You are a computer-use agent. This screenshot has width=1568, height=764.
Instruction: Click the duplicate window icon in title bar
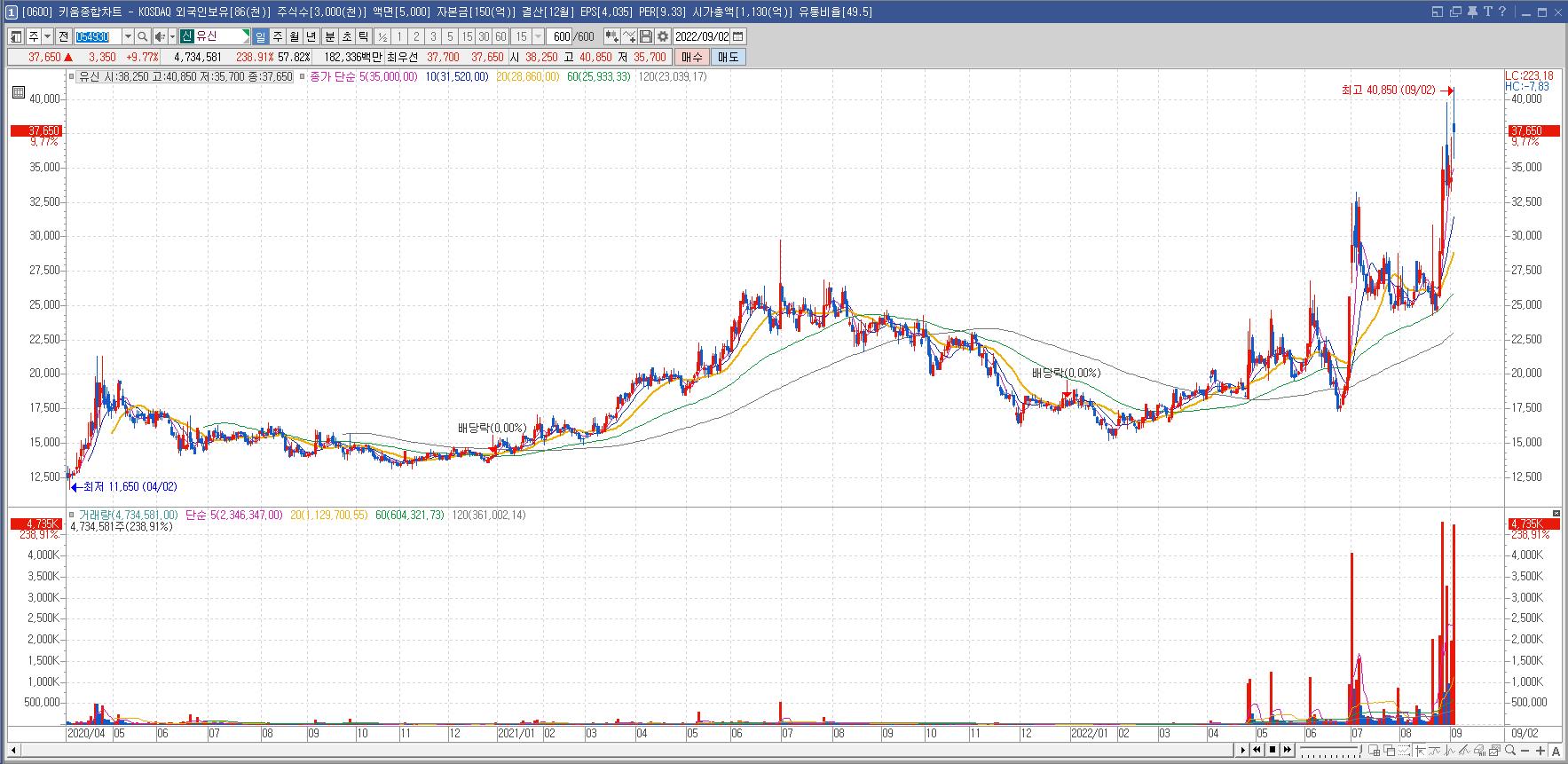coord(1455,12)
